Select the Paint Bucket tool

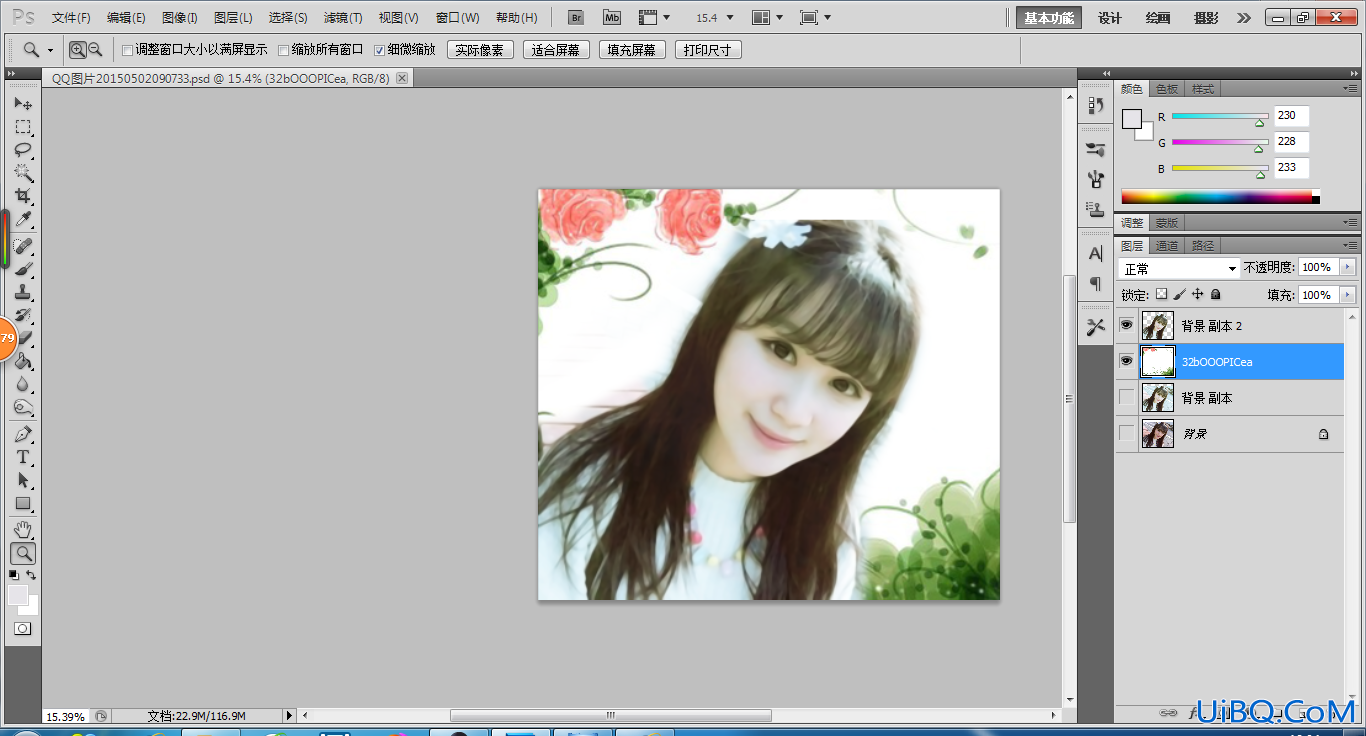23,361
